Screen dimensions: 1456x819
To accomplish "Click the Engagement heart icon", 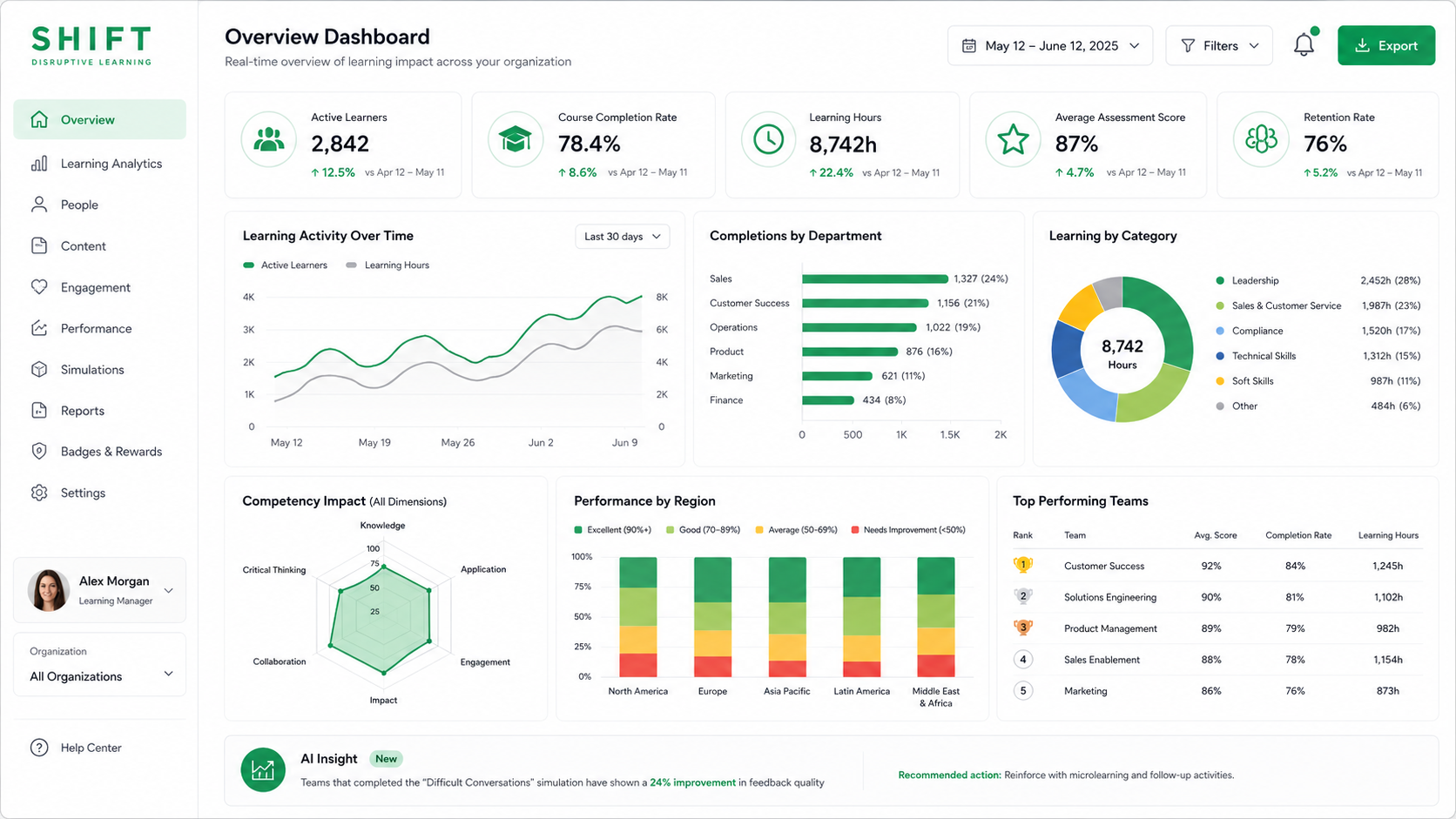I will tap(39, 287).
